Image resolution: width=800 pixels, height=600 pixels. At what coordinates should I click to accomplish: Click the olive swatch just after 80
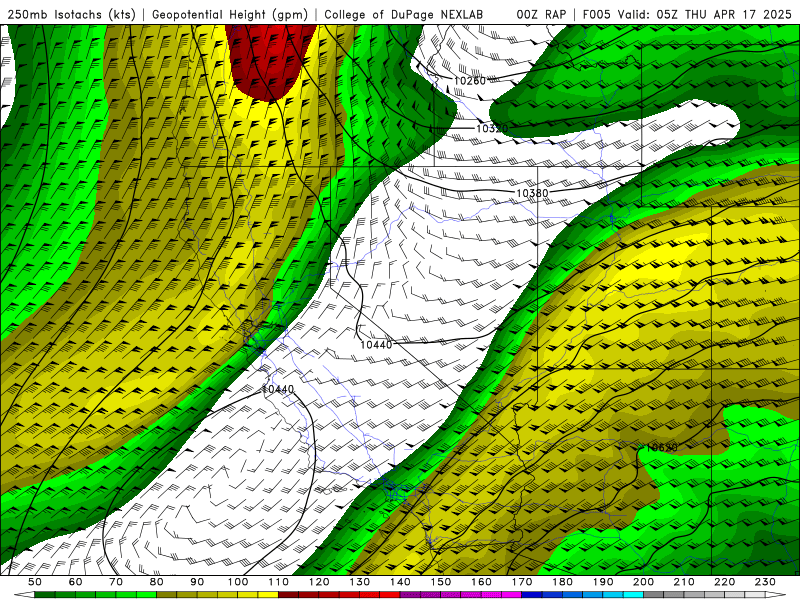[166, 595]
